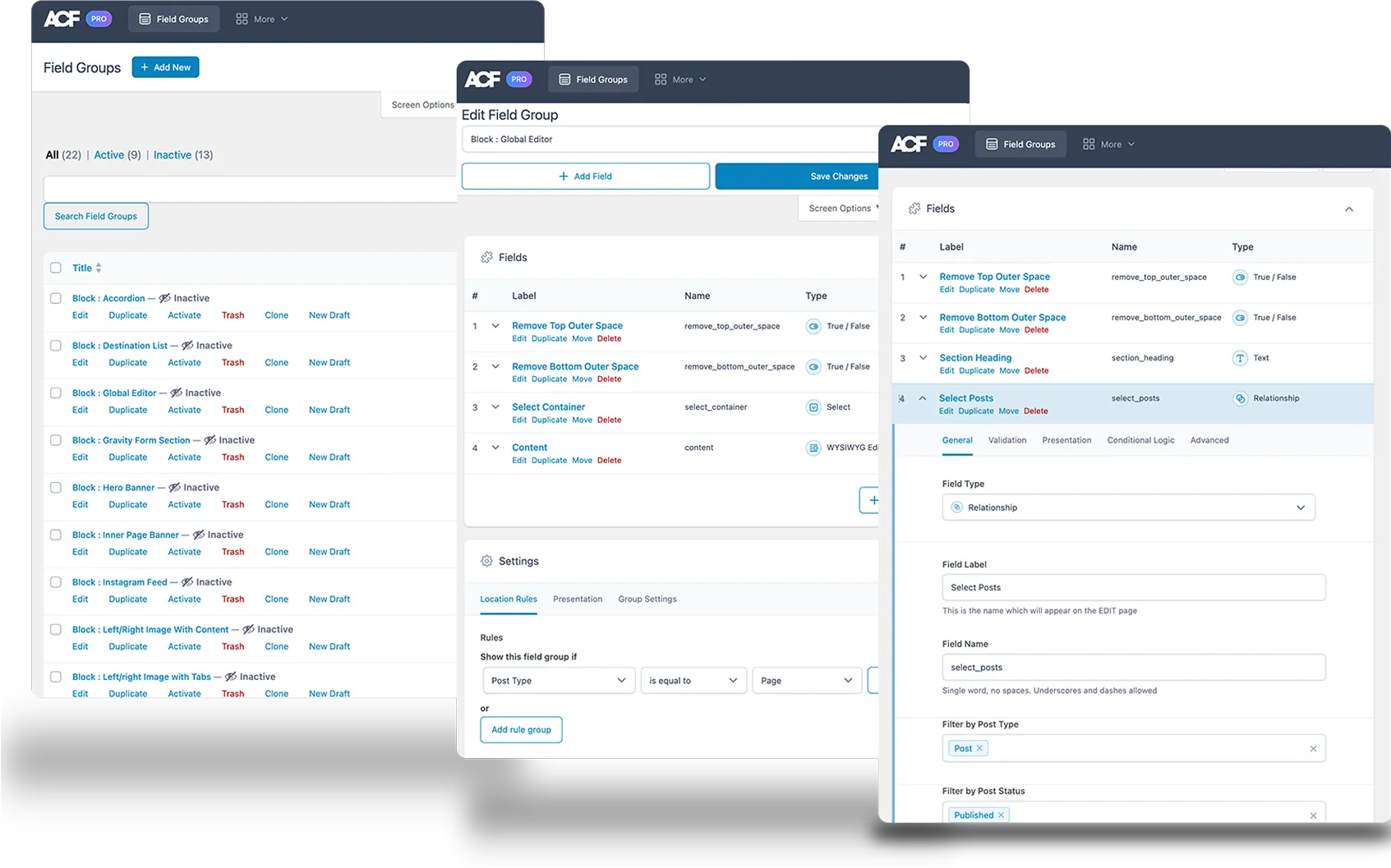Click the inactive icon beside Block : Accordion
Screen dimensions: 1391x868
[164, 298]
